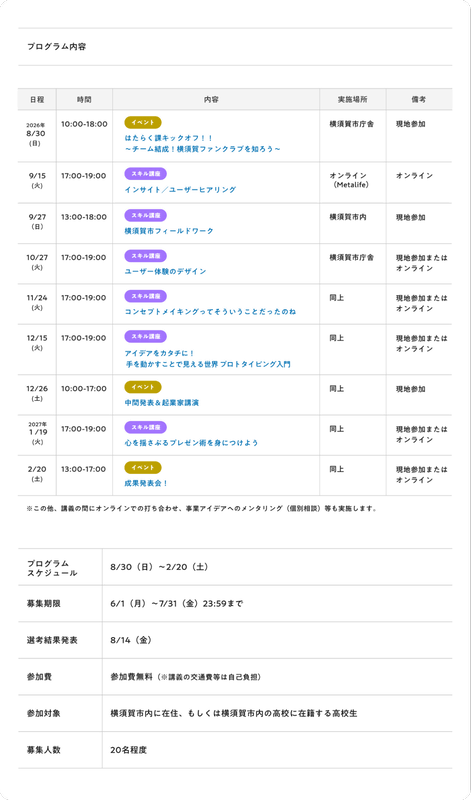Click the 実施場所 column header
This screenshot has width=471, height=800.
point(352,99)
